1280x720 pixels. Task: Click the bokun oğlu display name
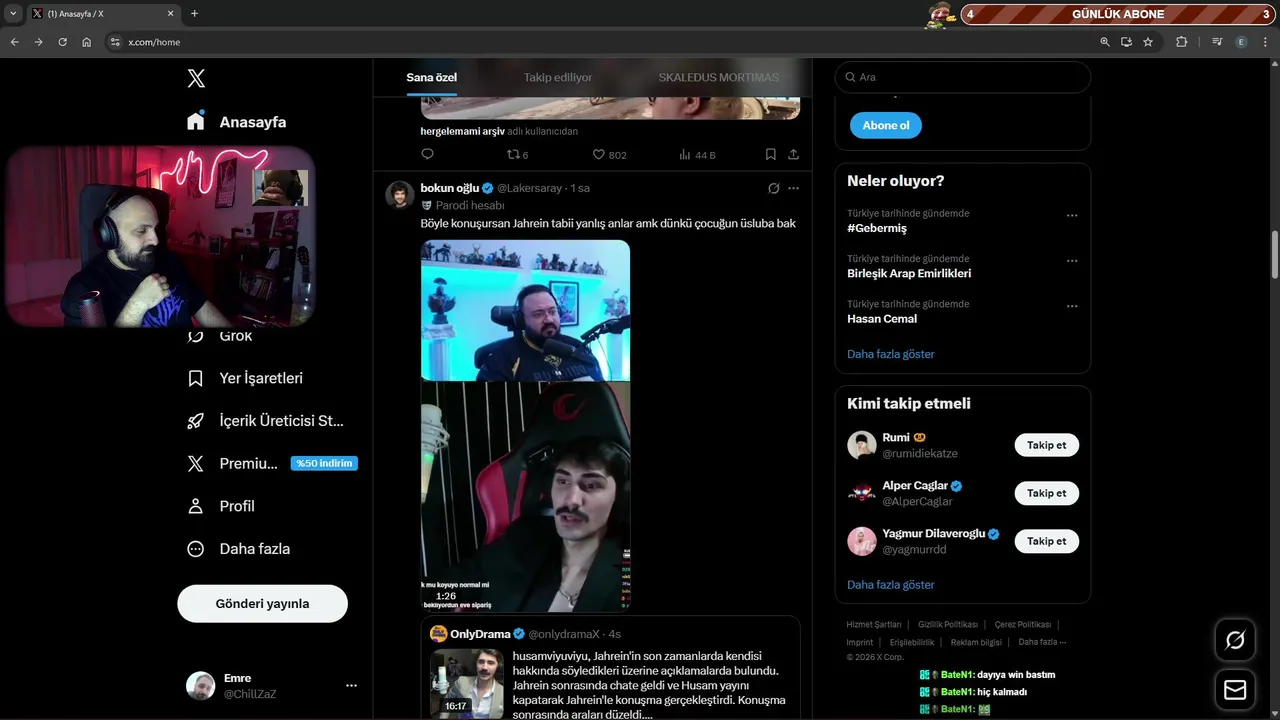[450, 188]
